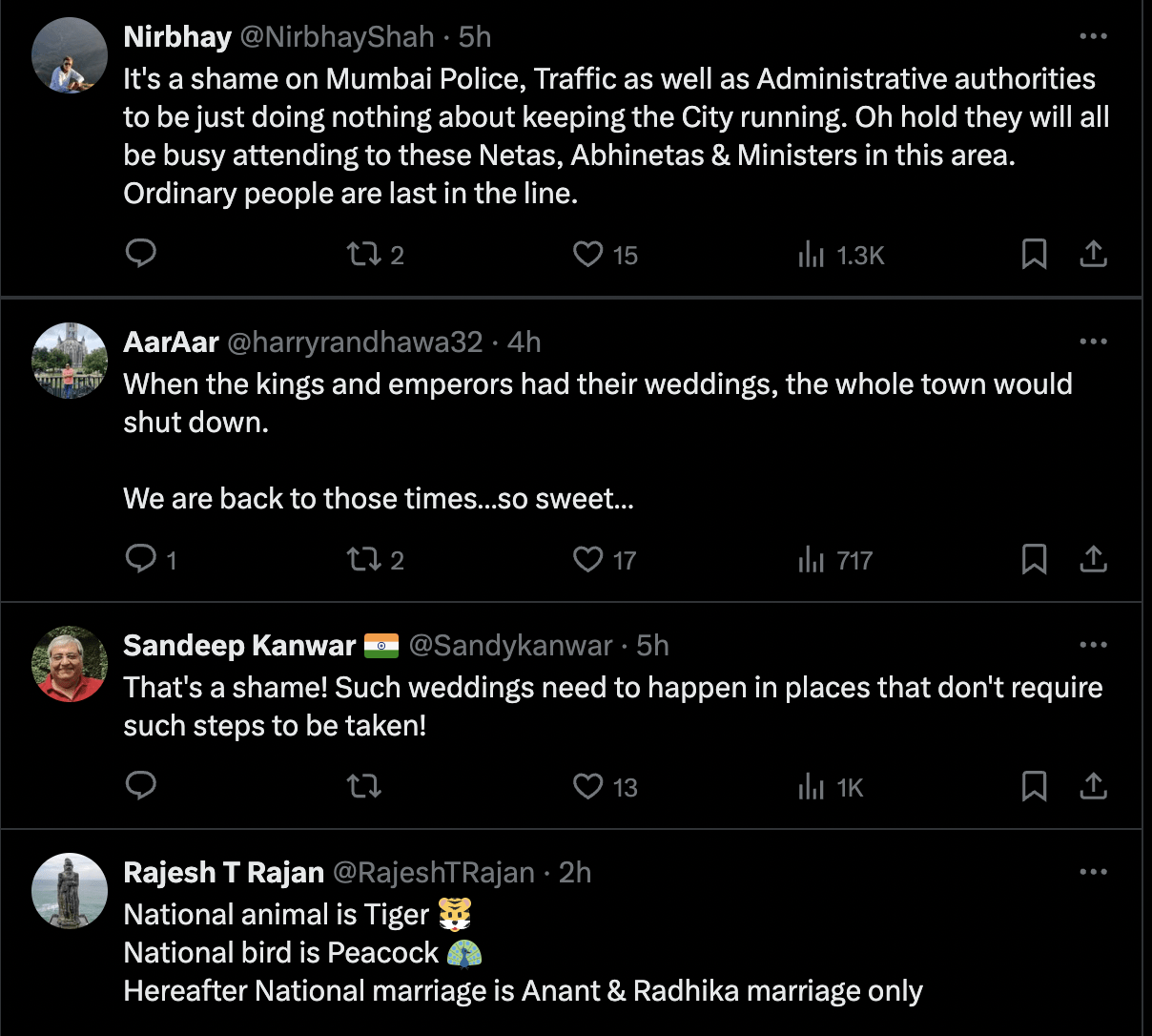Retweet AarAar's tweet
This screenshot has width=1152, height=1036.
(x=363, y=559)
